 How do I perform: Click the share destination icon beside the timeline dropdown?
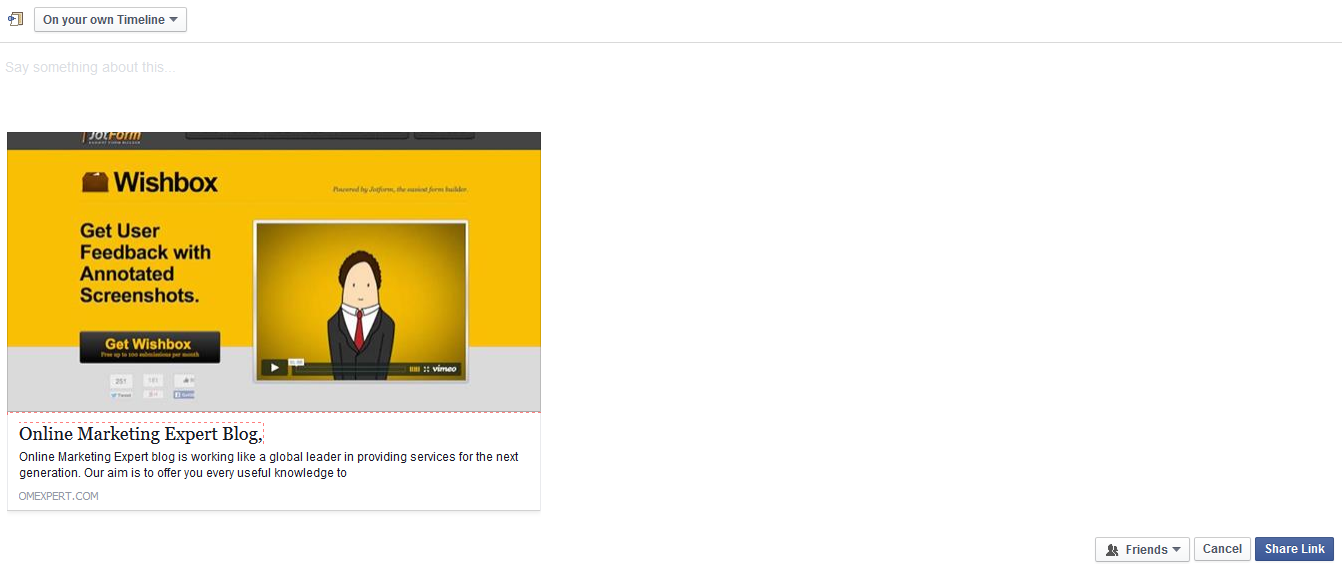(x=15, y=19)
